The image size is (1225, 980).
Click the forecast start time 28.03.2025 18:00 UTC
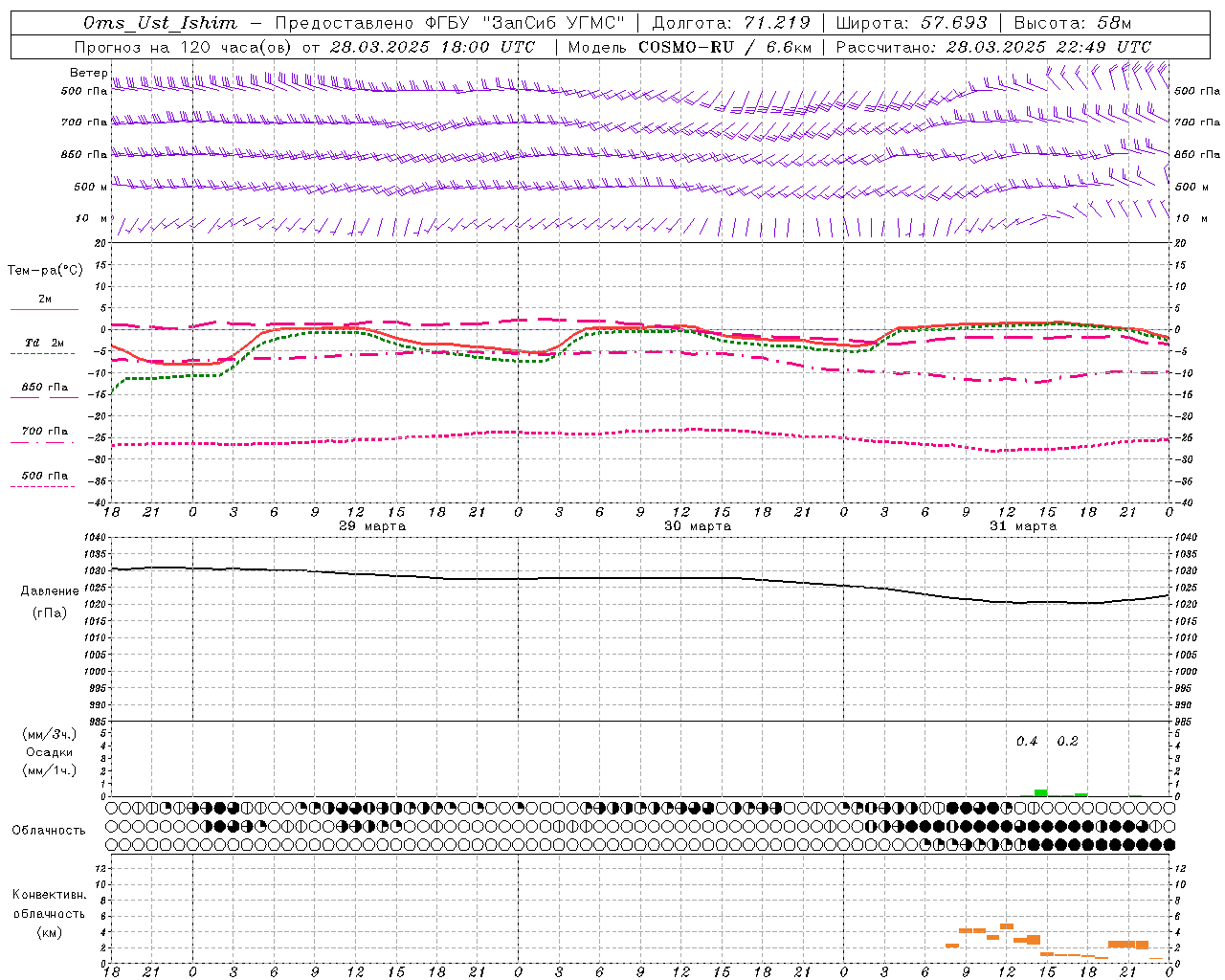(x=433, y=47)
